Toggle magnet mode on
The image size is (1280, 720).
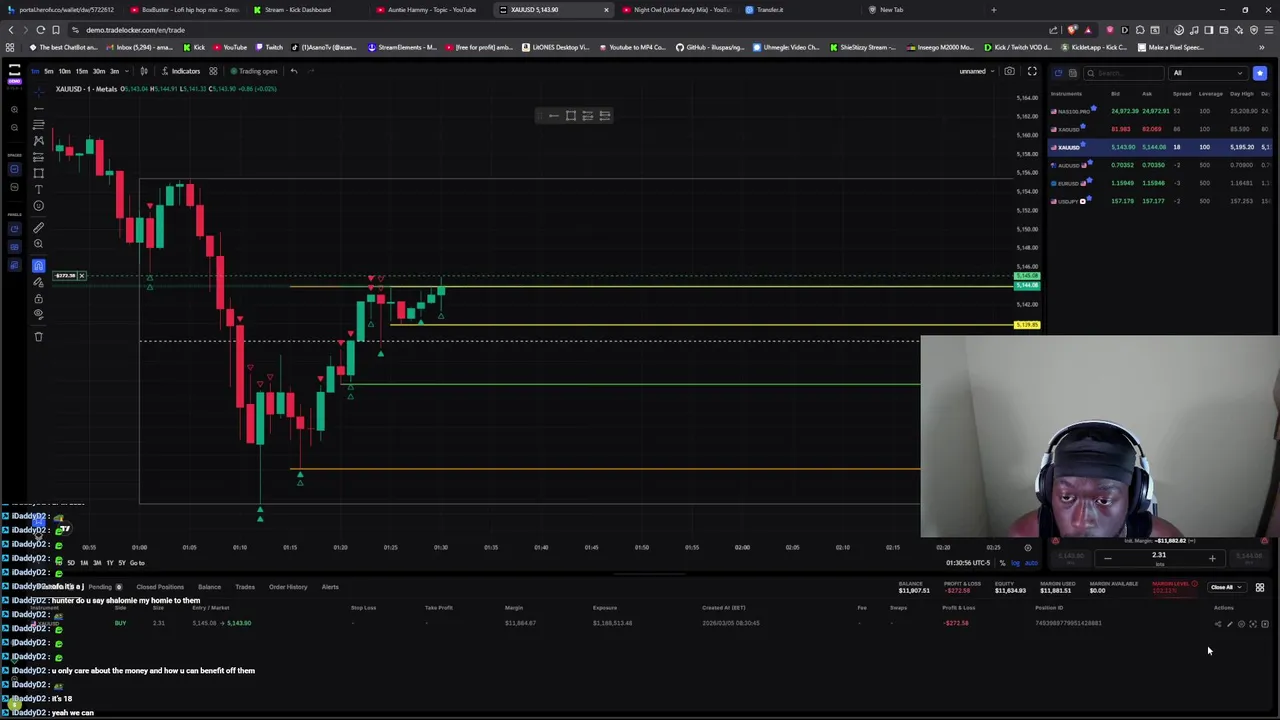pos(38,265)
